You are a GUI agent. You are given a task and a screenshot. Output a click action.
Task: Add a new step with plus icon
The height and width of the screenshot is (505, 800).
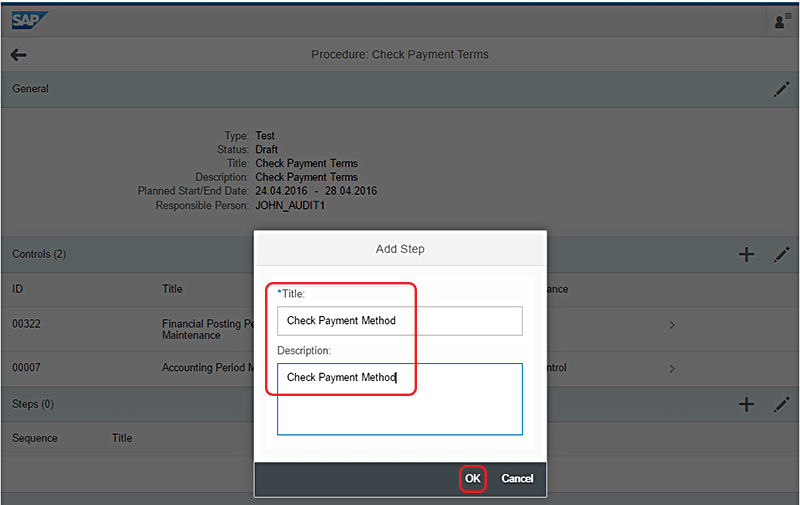(x=746, y=404)
